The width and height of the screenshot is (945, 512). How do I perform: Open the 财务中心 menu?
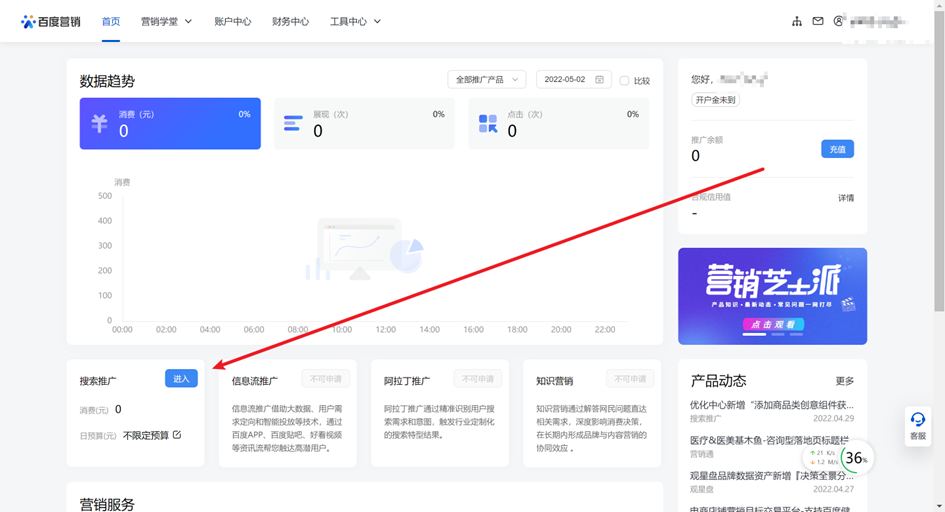tap(290, 22)
